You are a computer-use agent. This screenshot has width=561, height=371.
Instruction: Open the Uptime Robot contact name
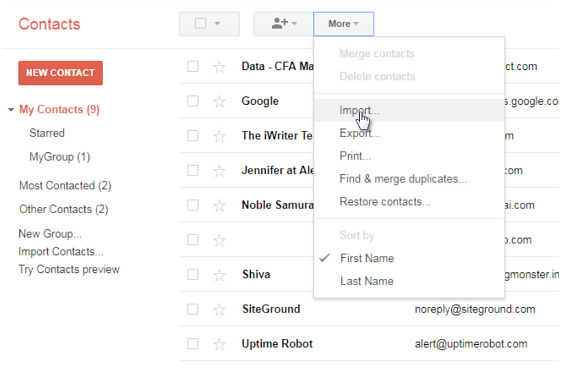pyautogui.click(x=277, y=344)
